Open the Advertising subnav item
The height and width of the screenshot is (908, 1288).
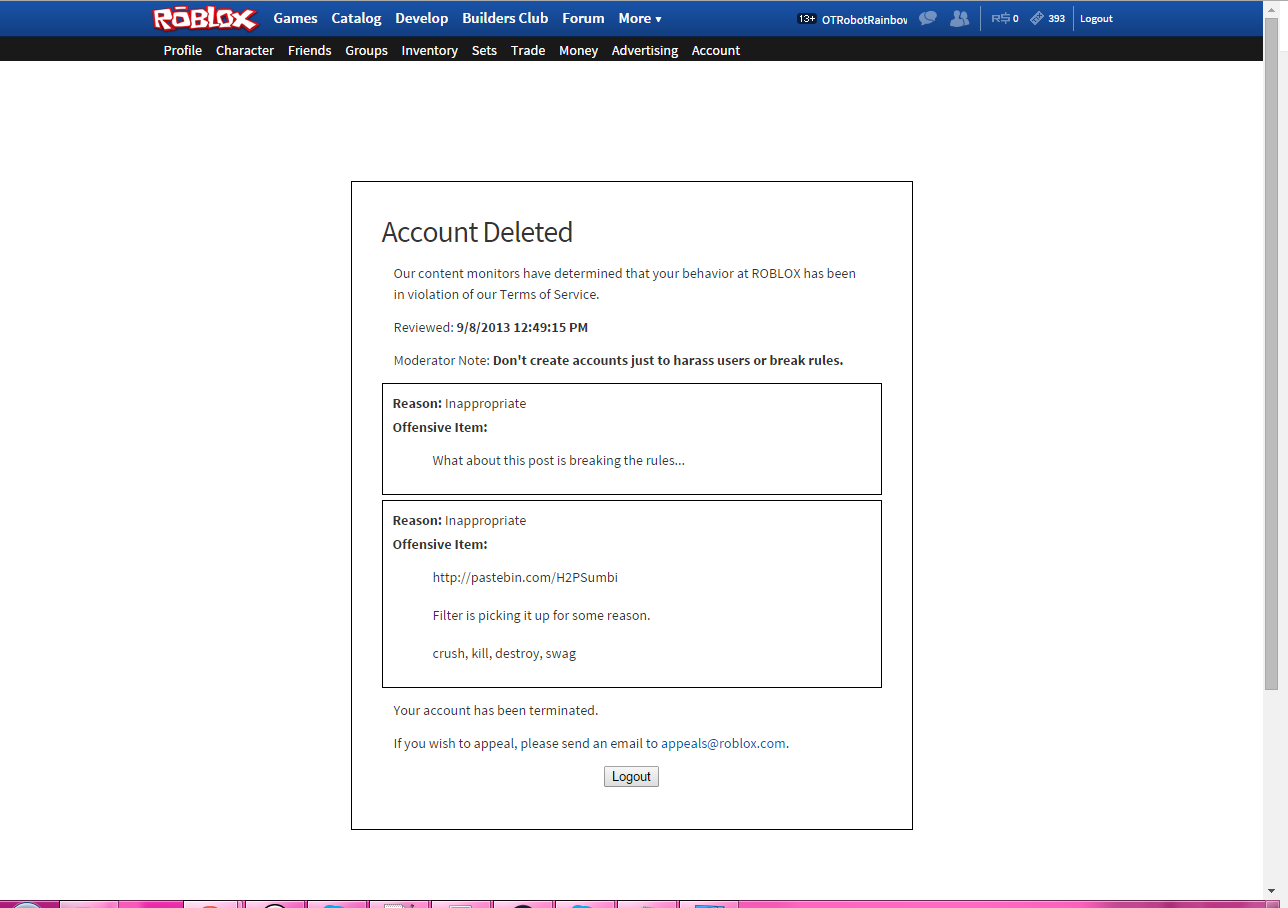645,50
